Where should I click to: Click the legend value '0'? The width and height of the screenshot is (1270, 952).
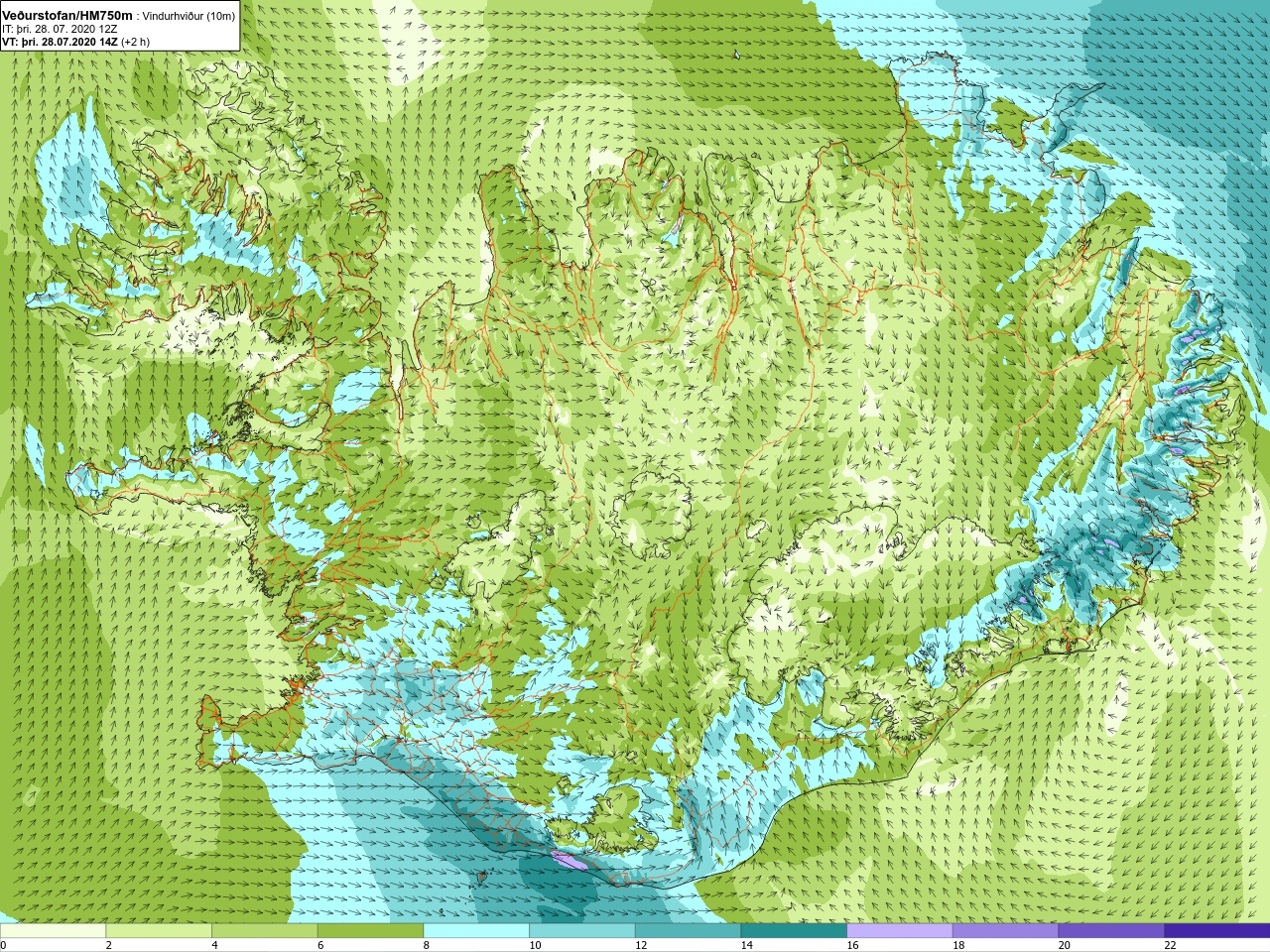click(x=3, y=945)
